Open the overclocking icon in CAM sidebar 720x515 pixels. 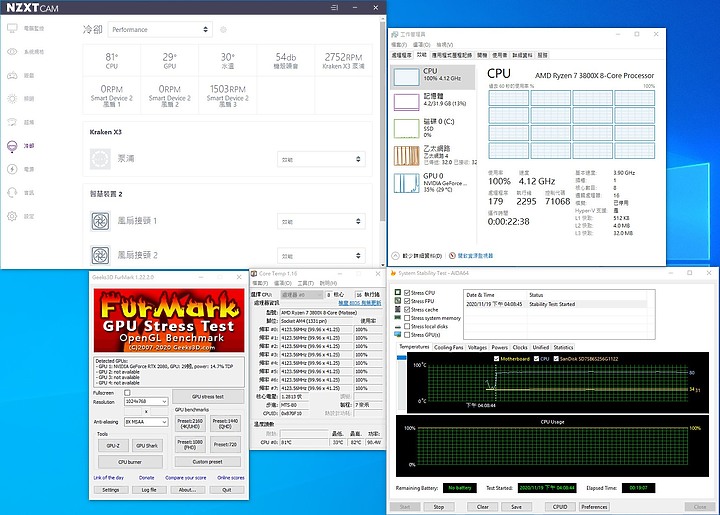(12, 122)
